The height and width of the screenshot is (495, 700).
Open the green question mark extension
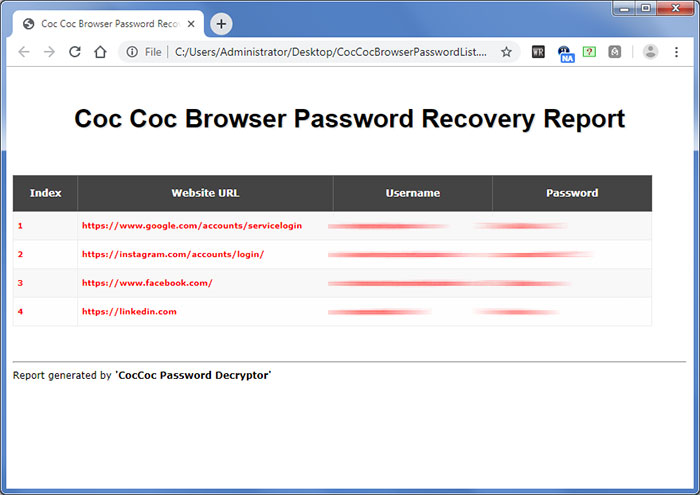(589, 52)
